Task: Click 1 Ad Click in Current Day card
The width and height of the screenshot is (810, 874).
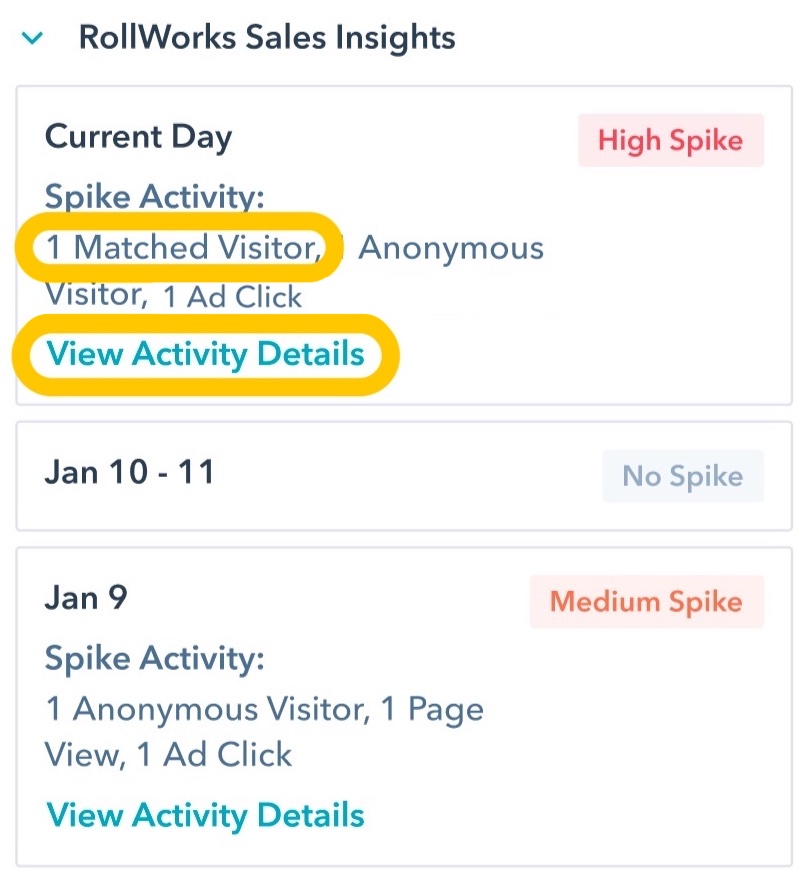Action: click(x=232, y=296)
